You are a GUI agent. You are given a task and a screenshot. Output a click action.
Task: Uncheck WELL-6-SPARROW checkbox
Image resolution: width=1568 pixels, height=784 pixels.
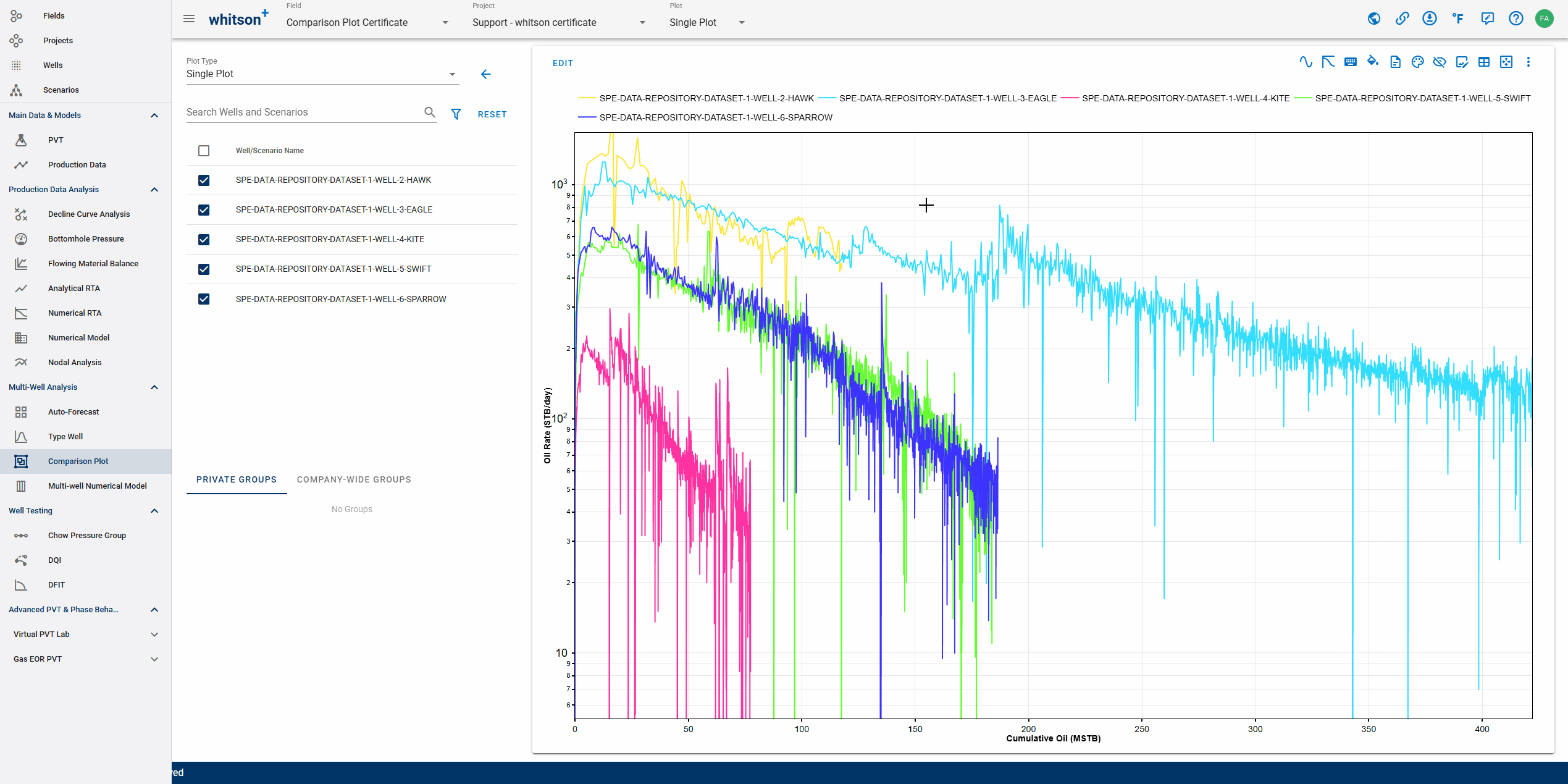coord(204,299)
